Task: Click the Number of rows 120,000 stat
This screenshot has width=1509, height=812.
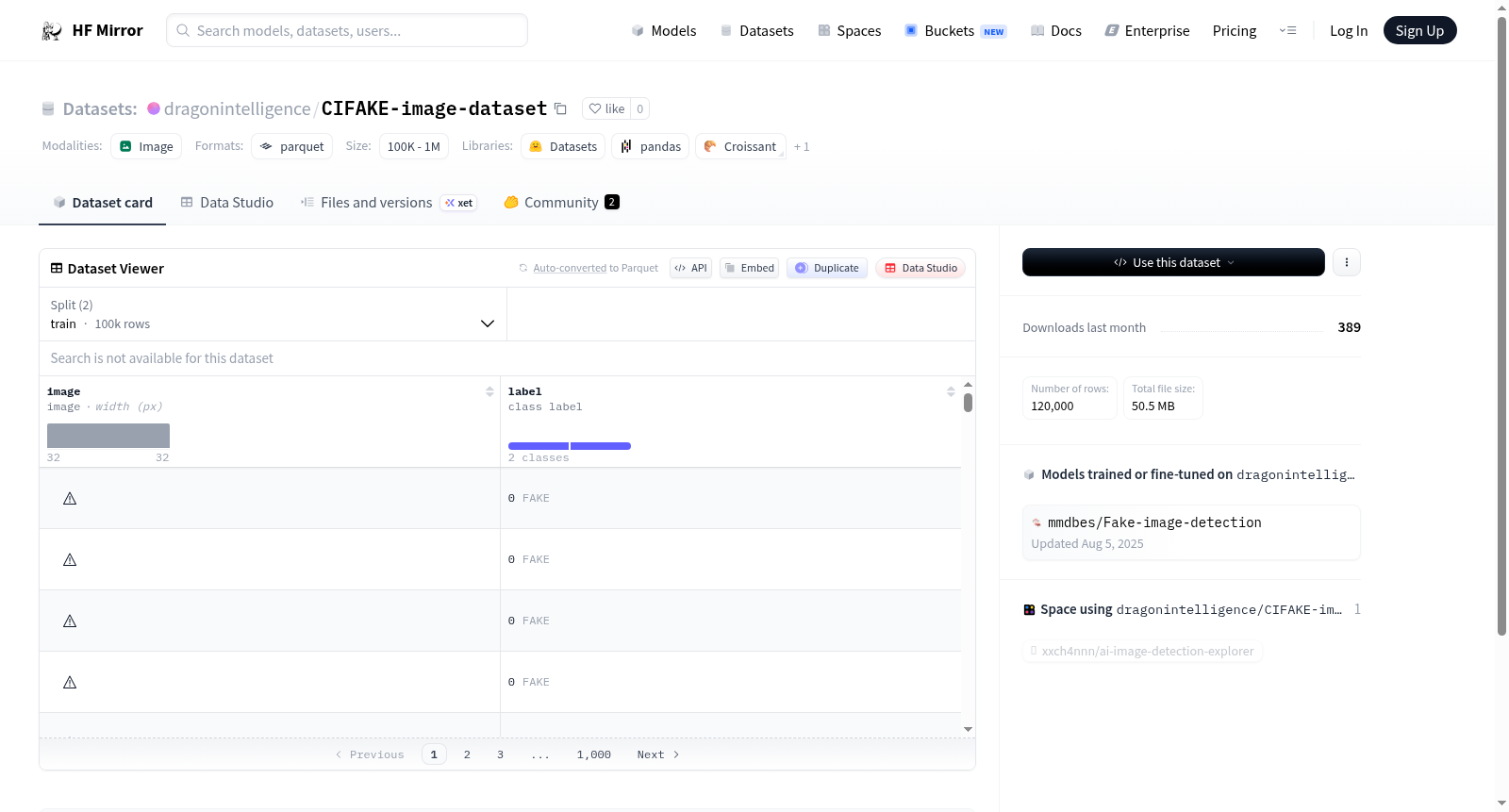Action: [1070, 397]
